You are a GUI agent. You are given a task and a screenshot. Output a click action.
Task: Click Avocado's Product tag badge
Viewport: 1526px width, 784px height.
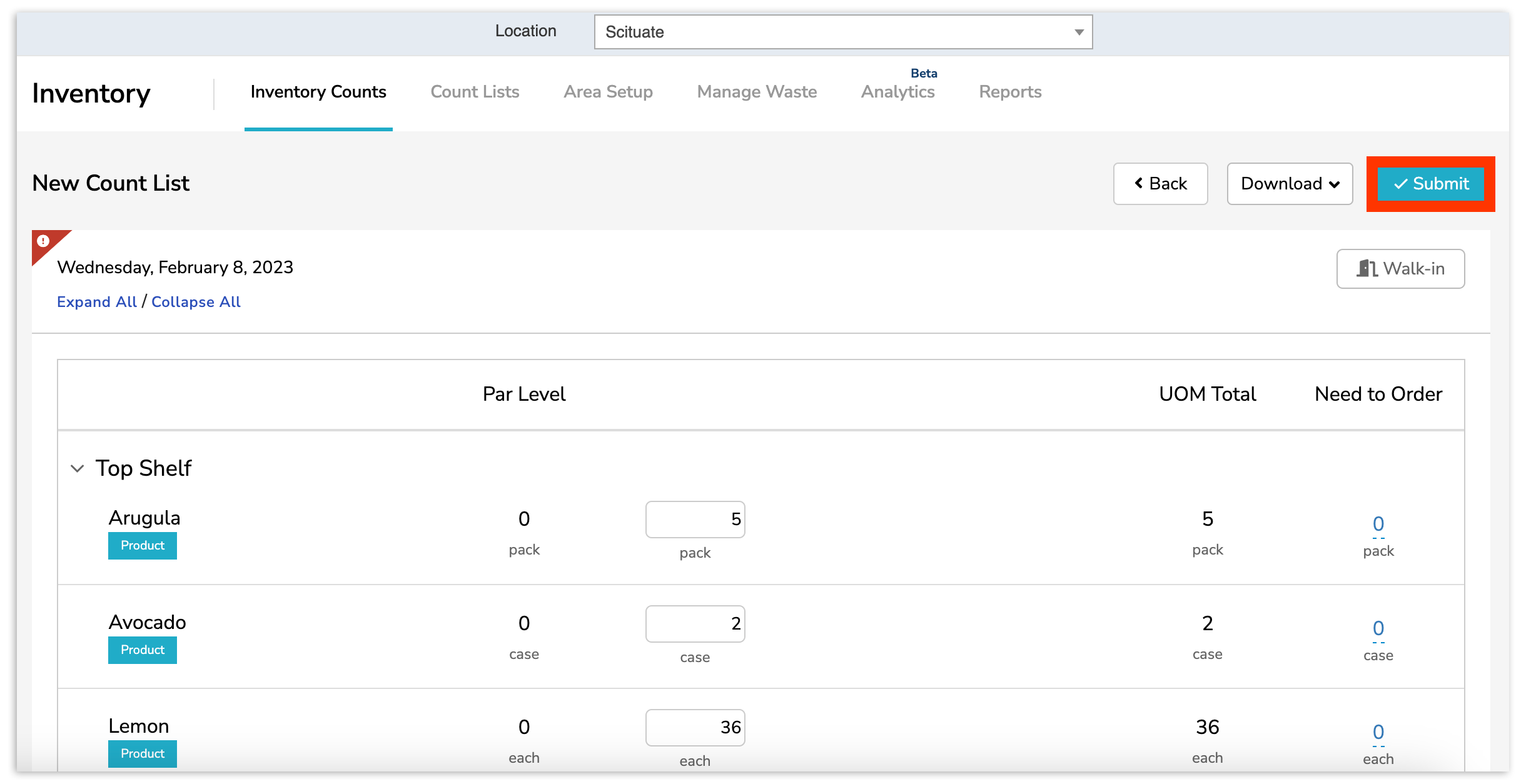pos(143,650)
